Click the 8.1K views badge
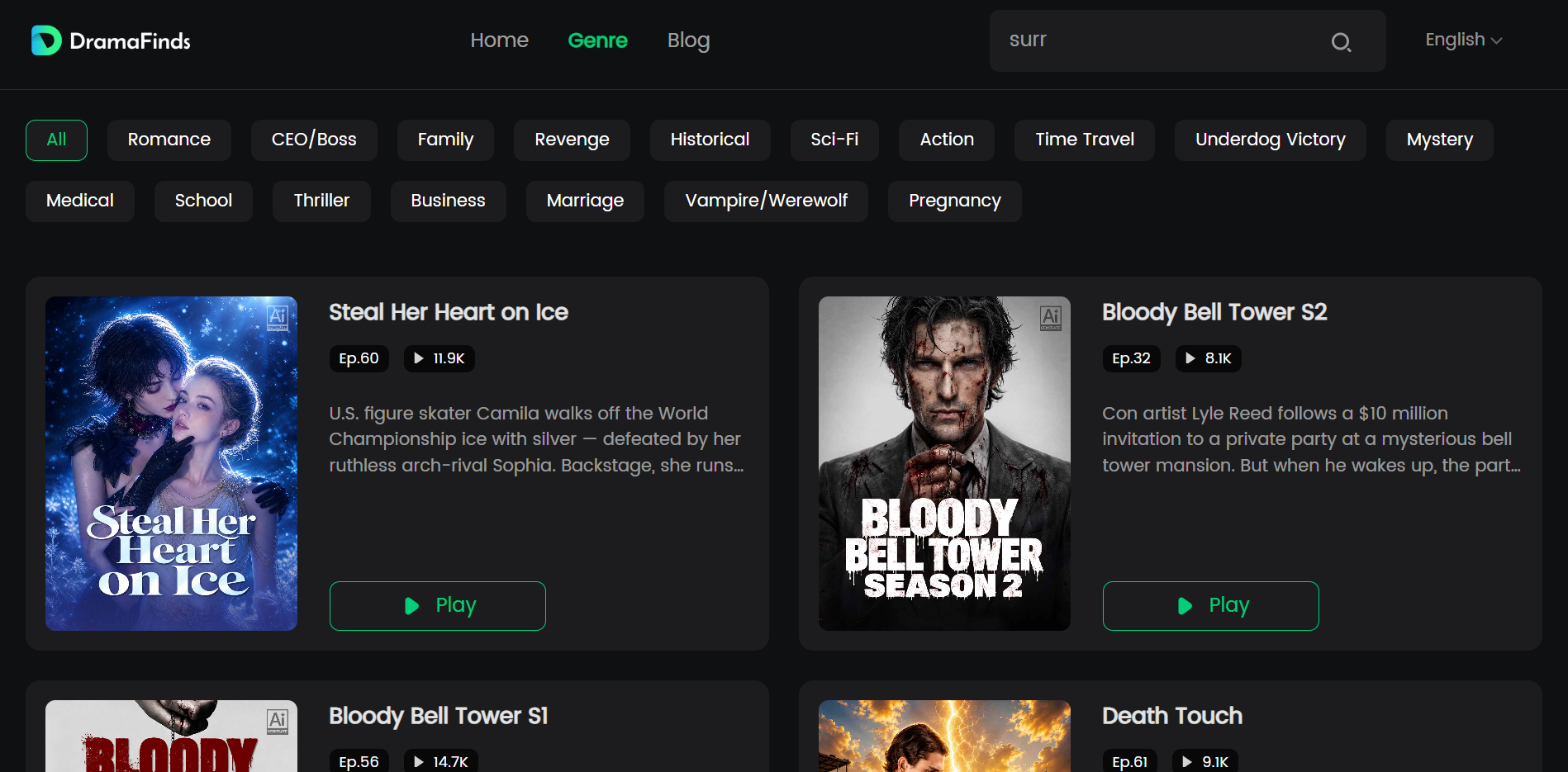The height and width of the screenshot is (772, 1568). 1209,358
